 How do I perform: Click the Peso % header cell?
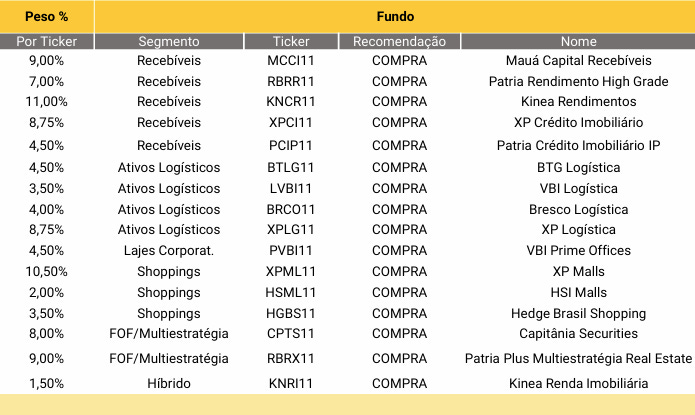click(x=47, y=16)
